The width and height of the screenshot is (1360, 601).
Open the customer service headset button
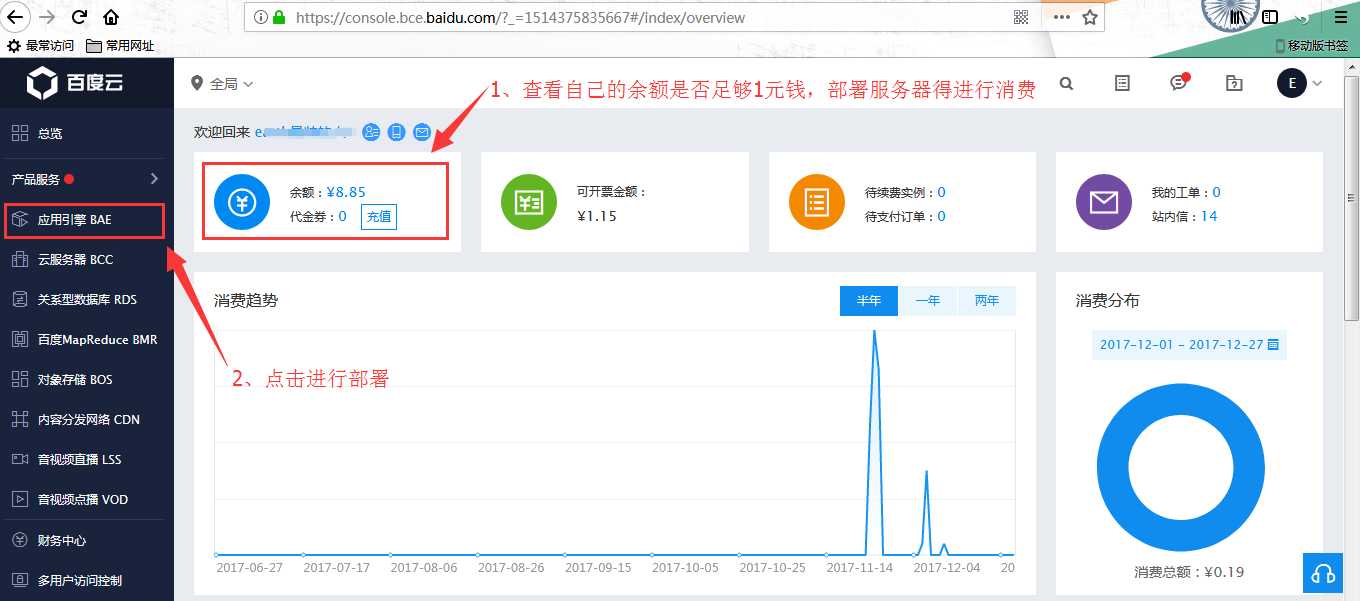pos(1323,573)
